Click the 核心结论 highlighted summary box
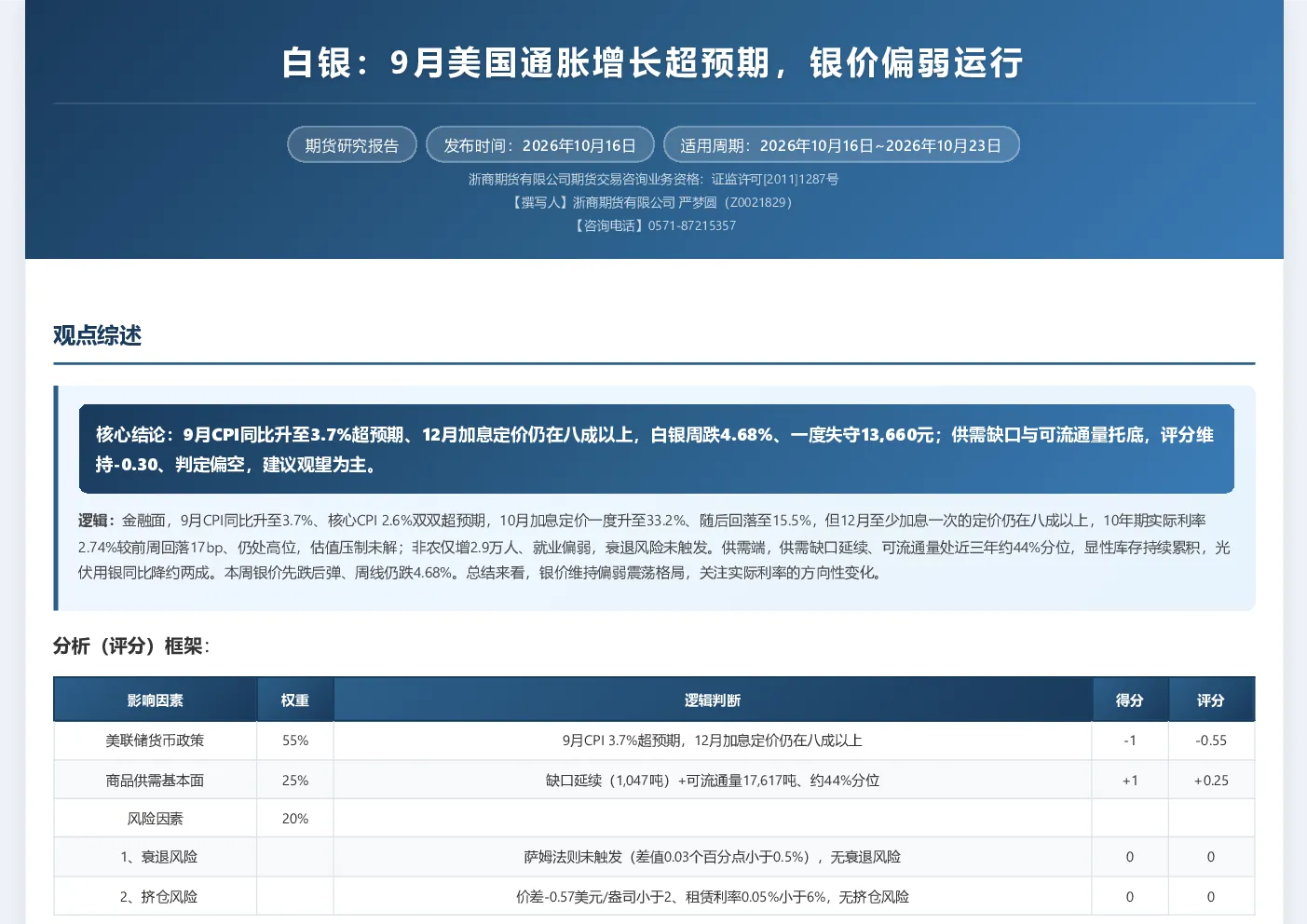Screen dimensions: 1307x924 656,449
